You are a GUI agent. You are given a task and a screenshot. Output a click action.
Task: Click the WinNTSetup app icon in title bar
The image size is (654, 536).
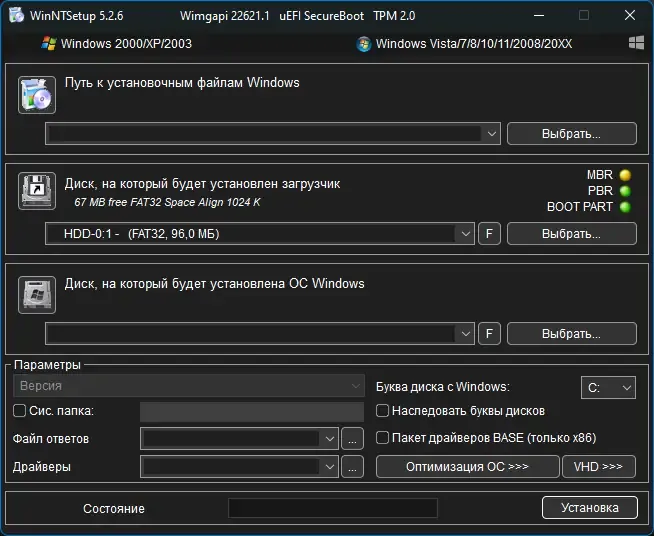pyautogui.click(x=16, y=15)
